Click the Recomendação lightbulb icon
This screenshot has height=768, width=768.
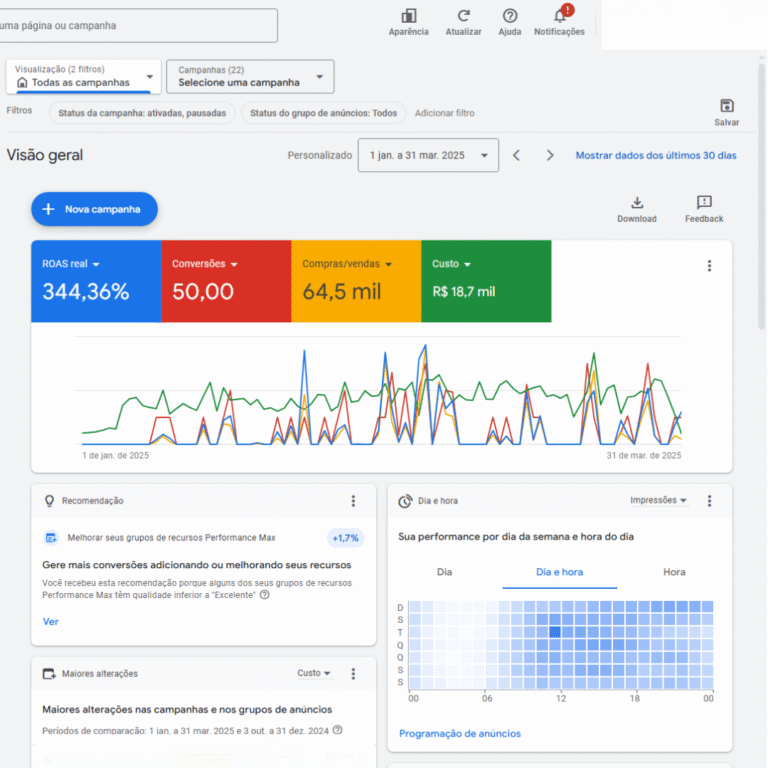point(49,501)
